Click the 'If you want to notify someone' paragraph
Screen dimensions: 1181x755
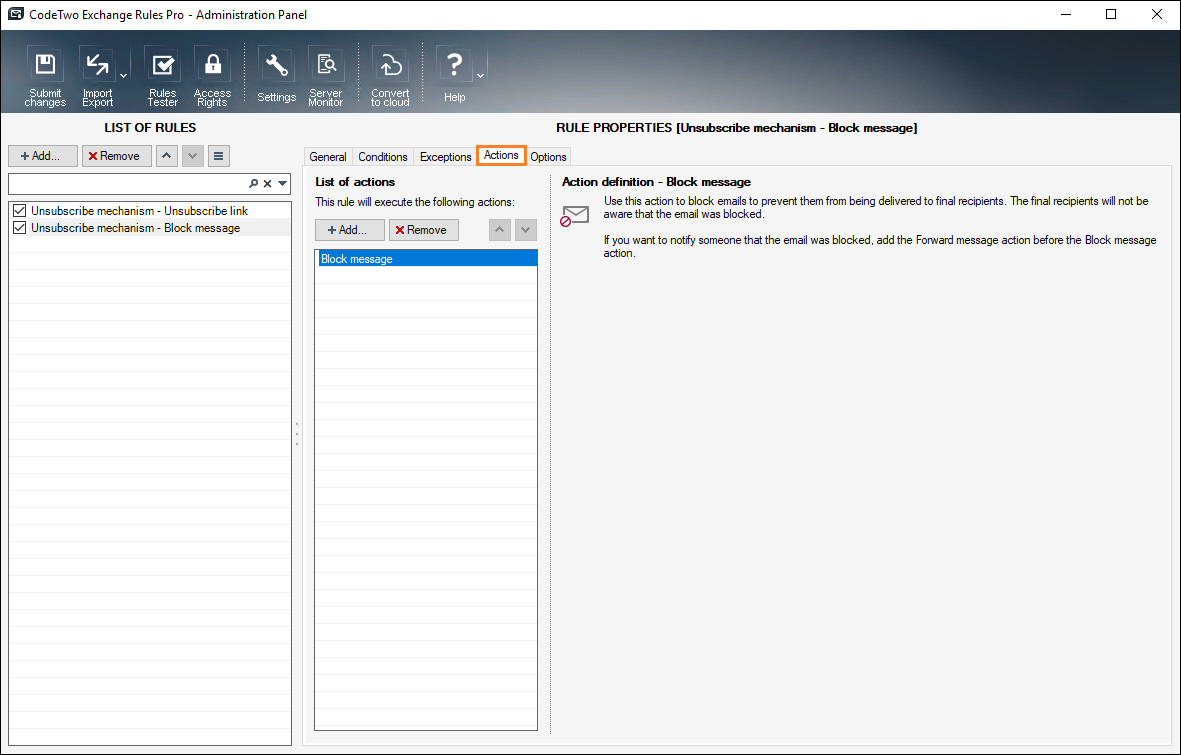(880, 246)
